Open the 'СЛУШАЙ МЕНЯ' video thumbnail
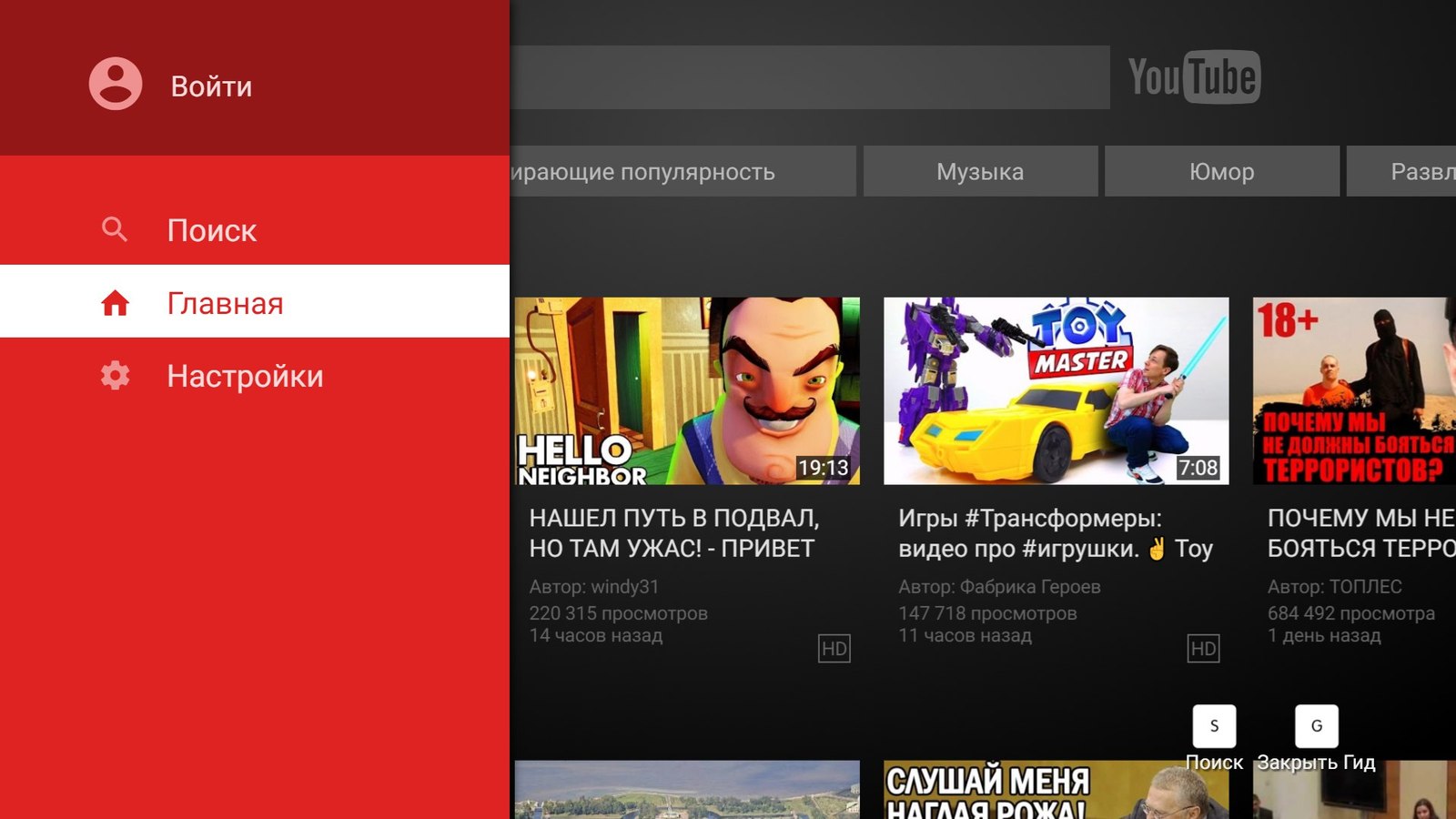Image resolution: width=1456 pixels, height=819 pixels. point(1056,790)
